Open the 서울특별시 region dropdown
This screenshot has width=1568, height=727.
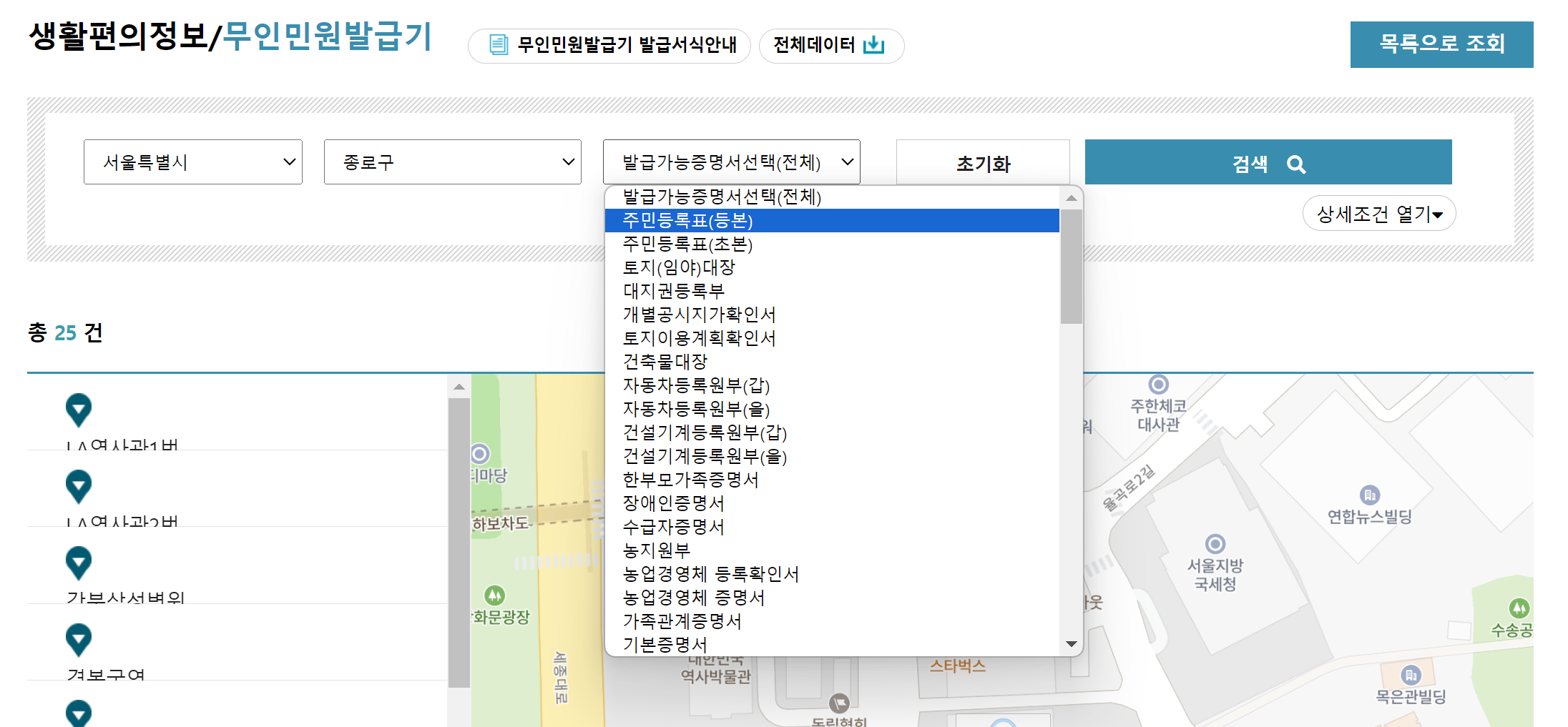tap(192, 162)
